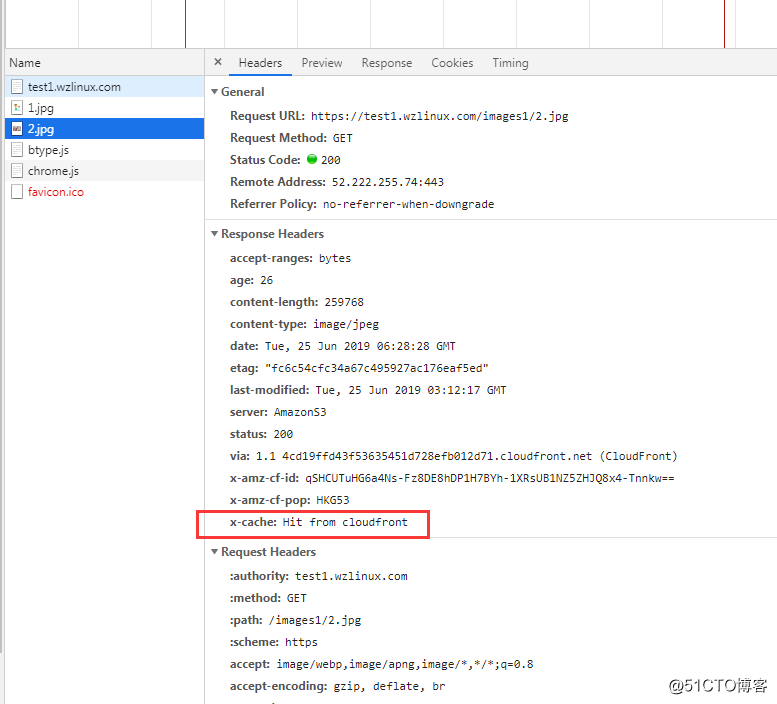Click the x-cache value Hit from cloudfront
Image resolution: width=777 pixels, height=704 pixels.
click(345, 522)
